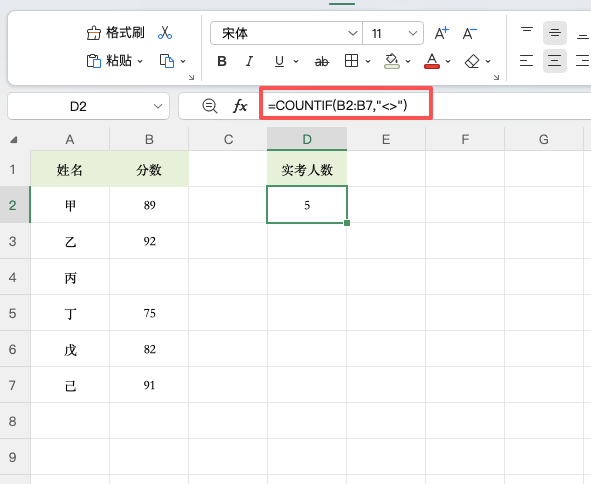Open the Underline style dropdown arrow

pyautogui.click(x=296, y=61)
